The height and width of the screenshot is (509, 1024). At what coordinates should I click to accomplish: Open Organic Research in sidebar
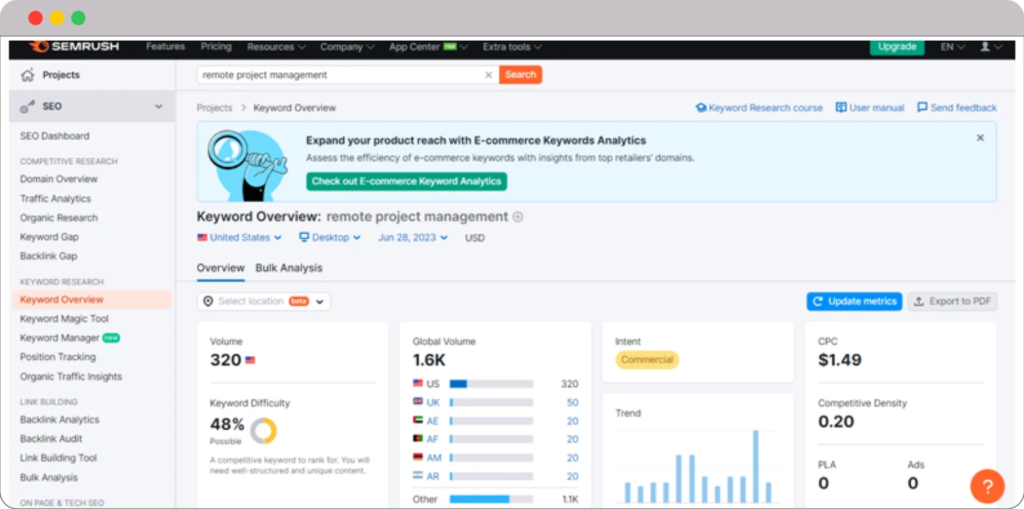[x=59, y=218]
